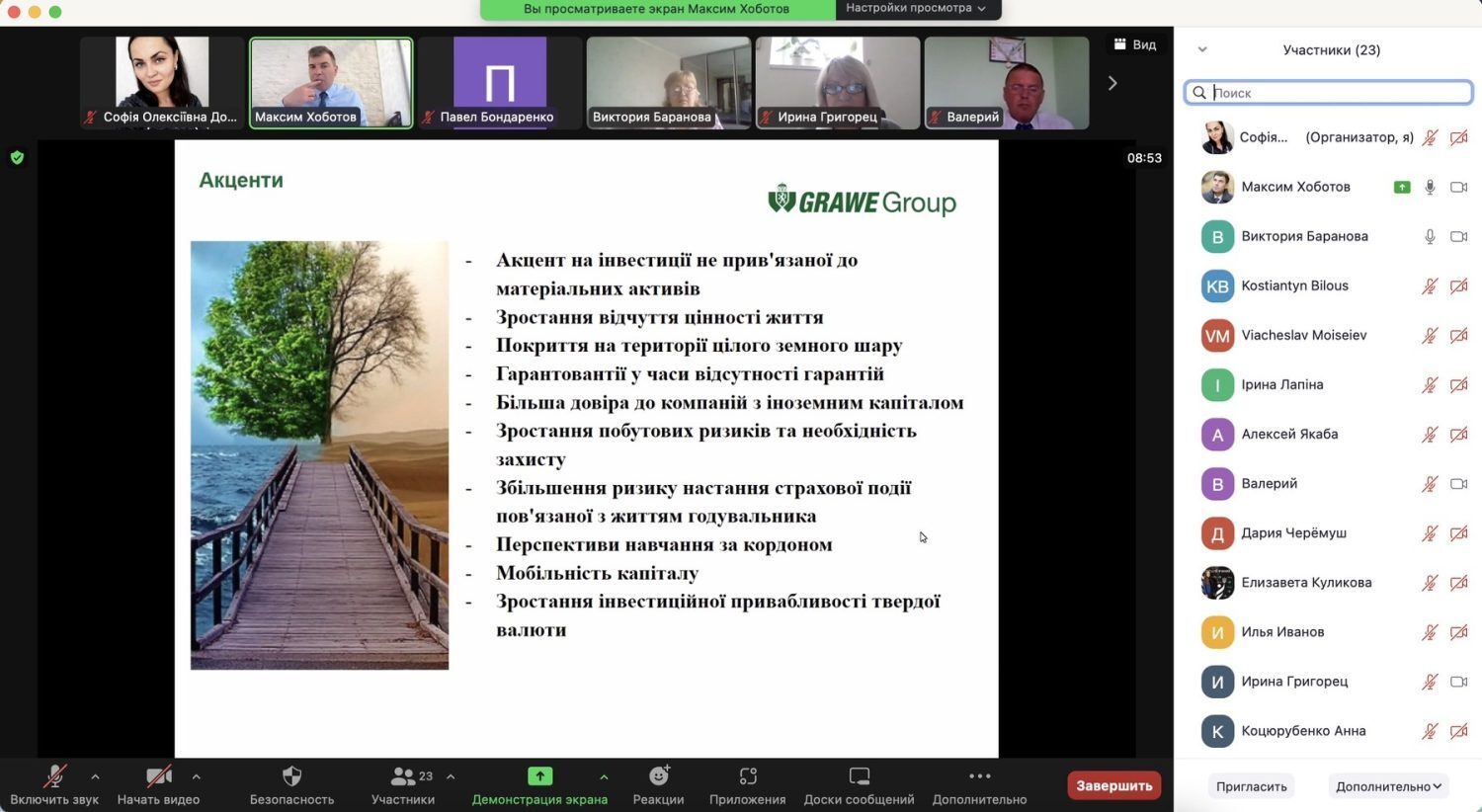Collapse participants panel with top-left chevron
1482x812 pixels.
pyautogui.click(x=1202, y=49)
